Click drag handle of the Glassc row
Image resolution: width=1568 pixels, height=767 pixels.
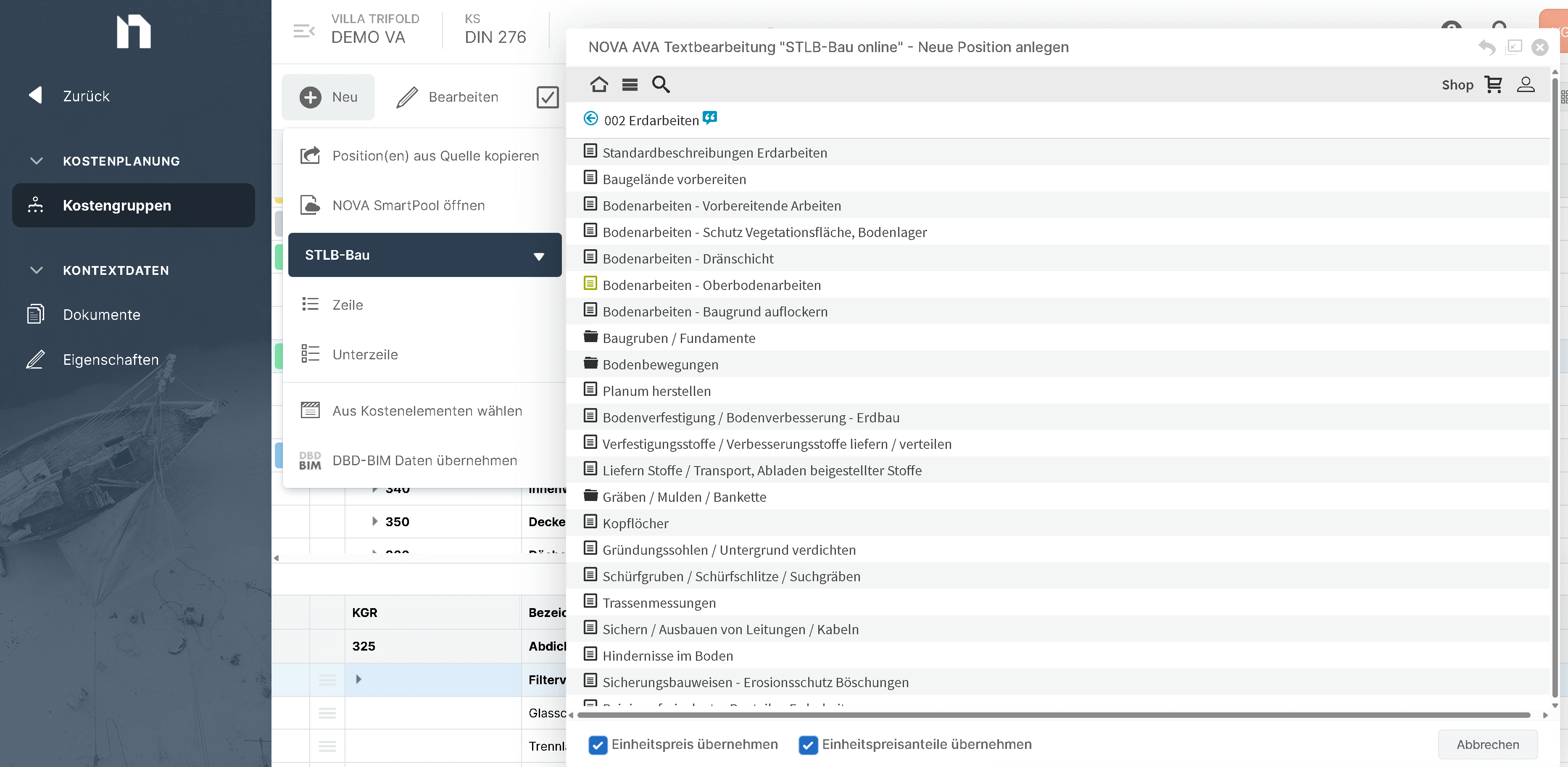[x=327, y=713]
